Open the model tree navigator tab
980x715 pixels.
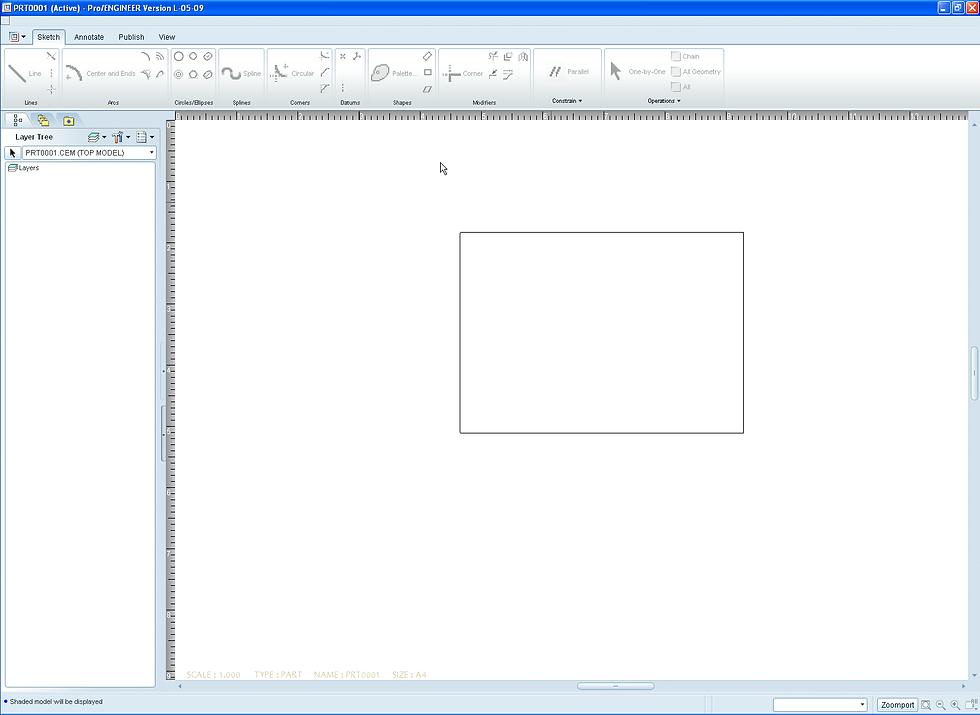pos(18,120)
